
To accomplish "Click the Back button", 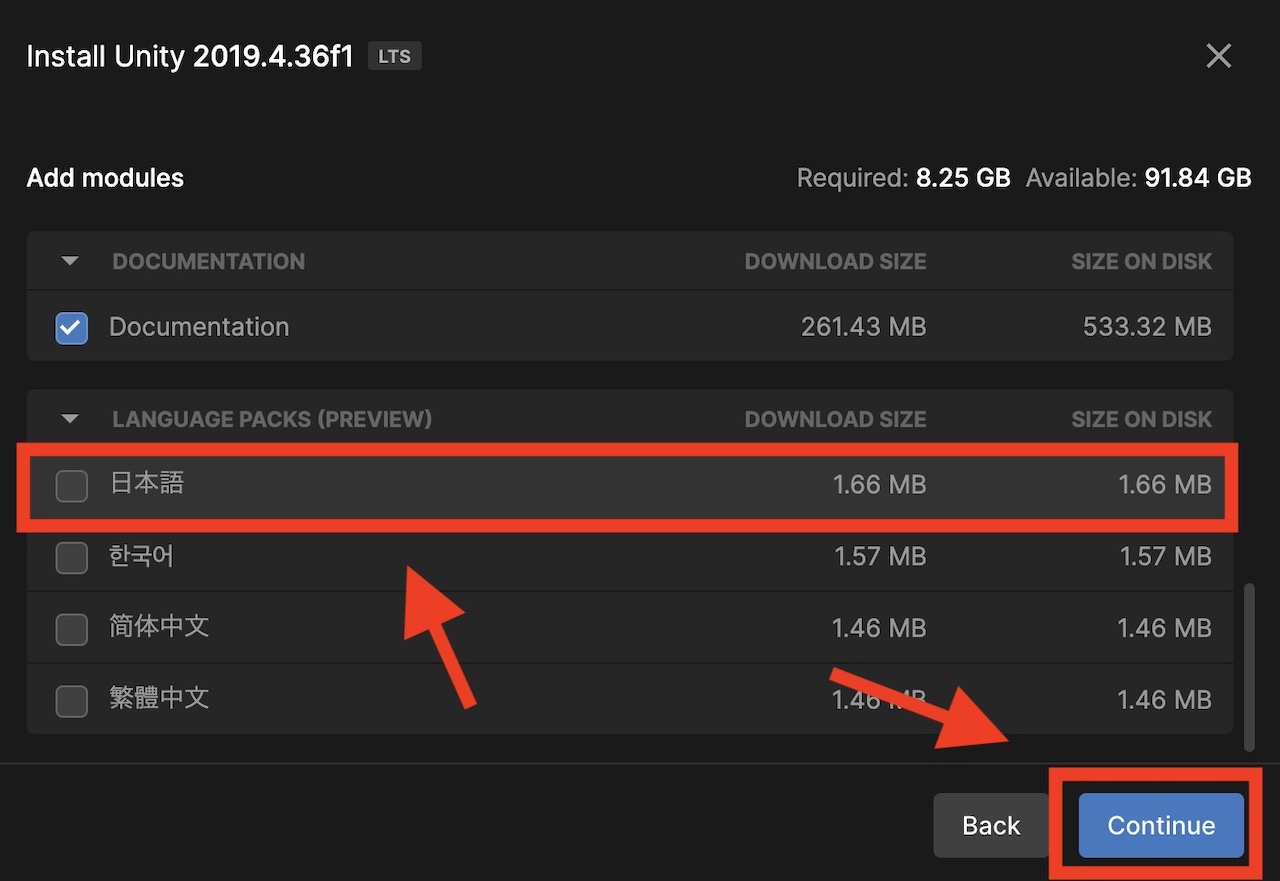I will click(x=989, y=825).
